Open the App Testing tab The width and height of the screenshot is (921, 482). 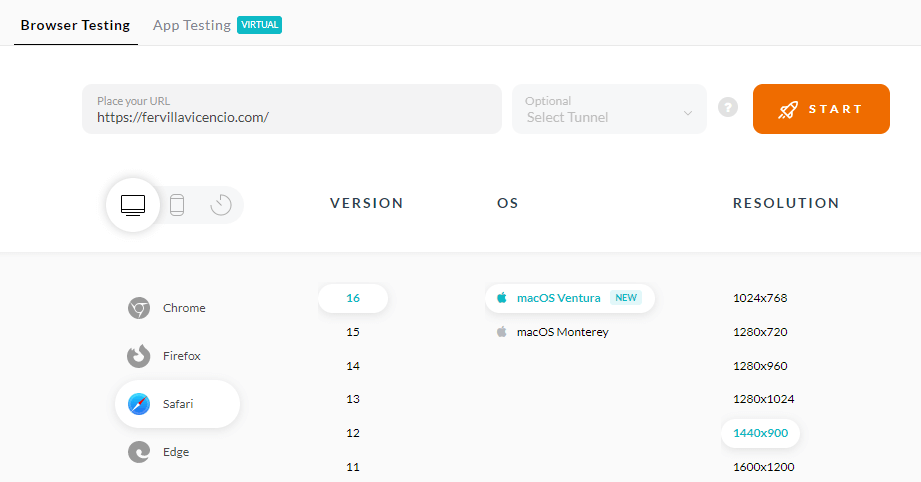[x=191, y=25]
